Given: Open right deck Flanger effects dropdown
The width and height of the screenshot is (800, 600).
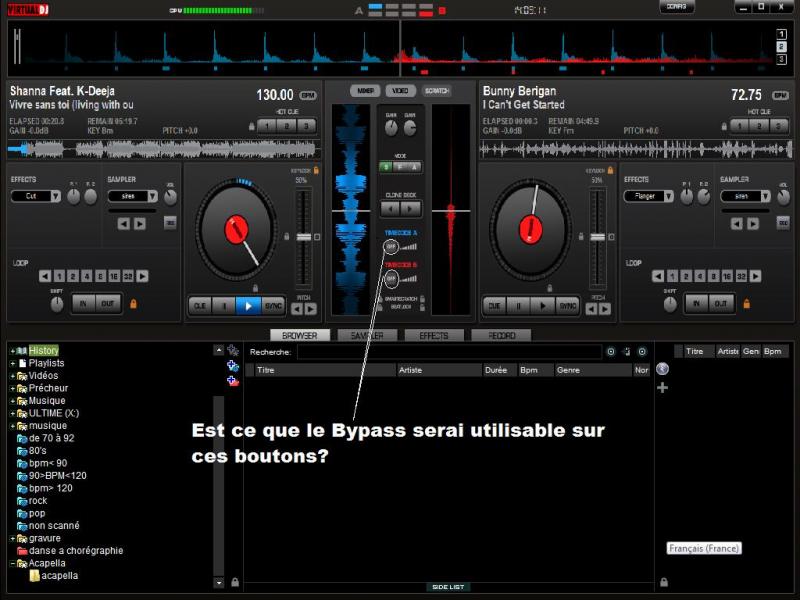Looking at the screenshot, I should (649, 197).
